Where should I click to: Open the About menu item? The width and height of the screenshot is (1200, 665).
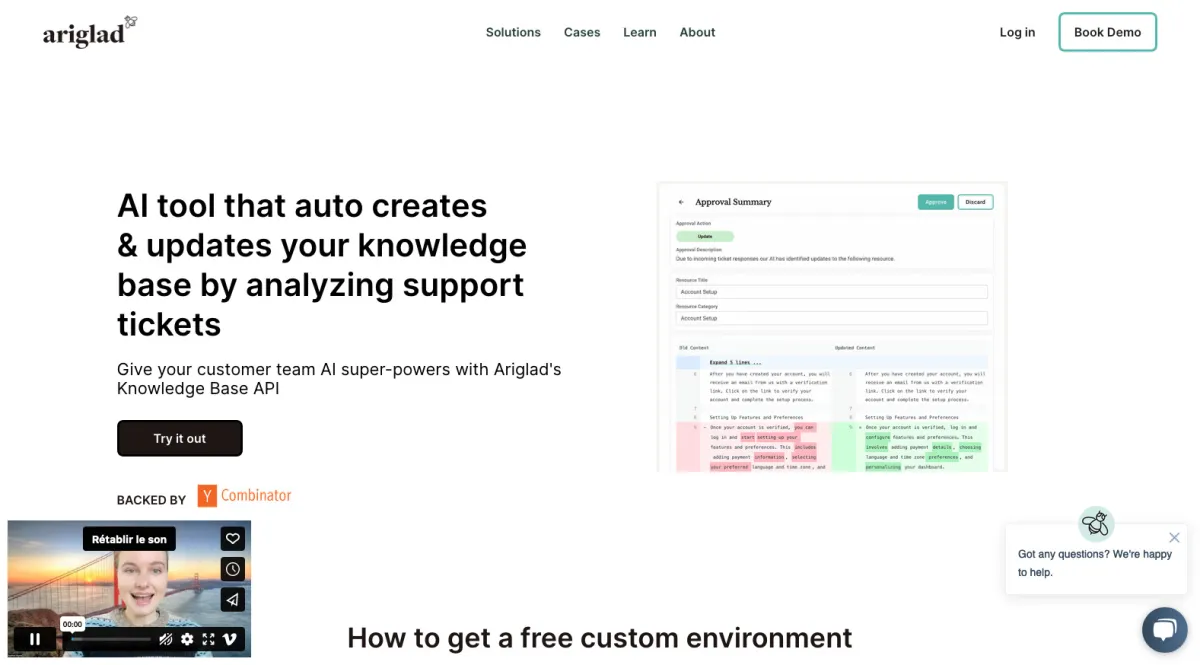[697, 32]
